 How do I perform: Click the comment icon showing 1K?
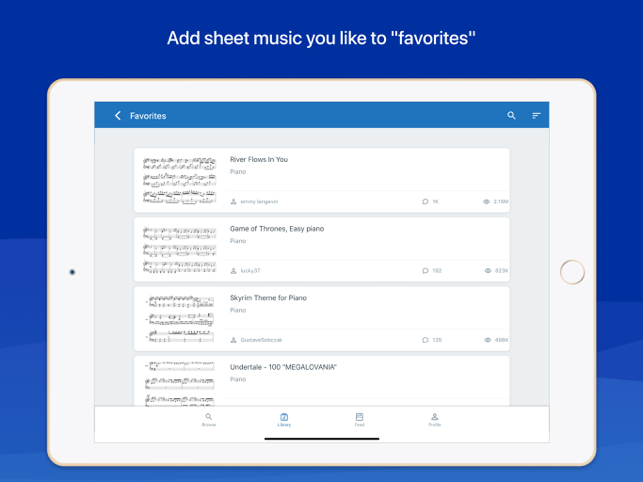point(425,201)
